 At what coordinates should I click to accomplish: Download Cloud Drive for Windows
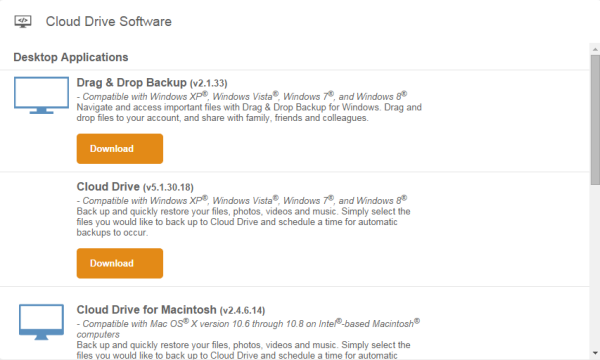click(120, 263)
